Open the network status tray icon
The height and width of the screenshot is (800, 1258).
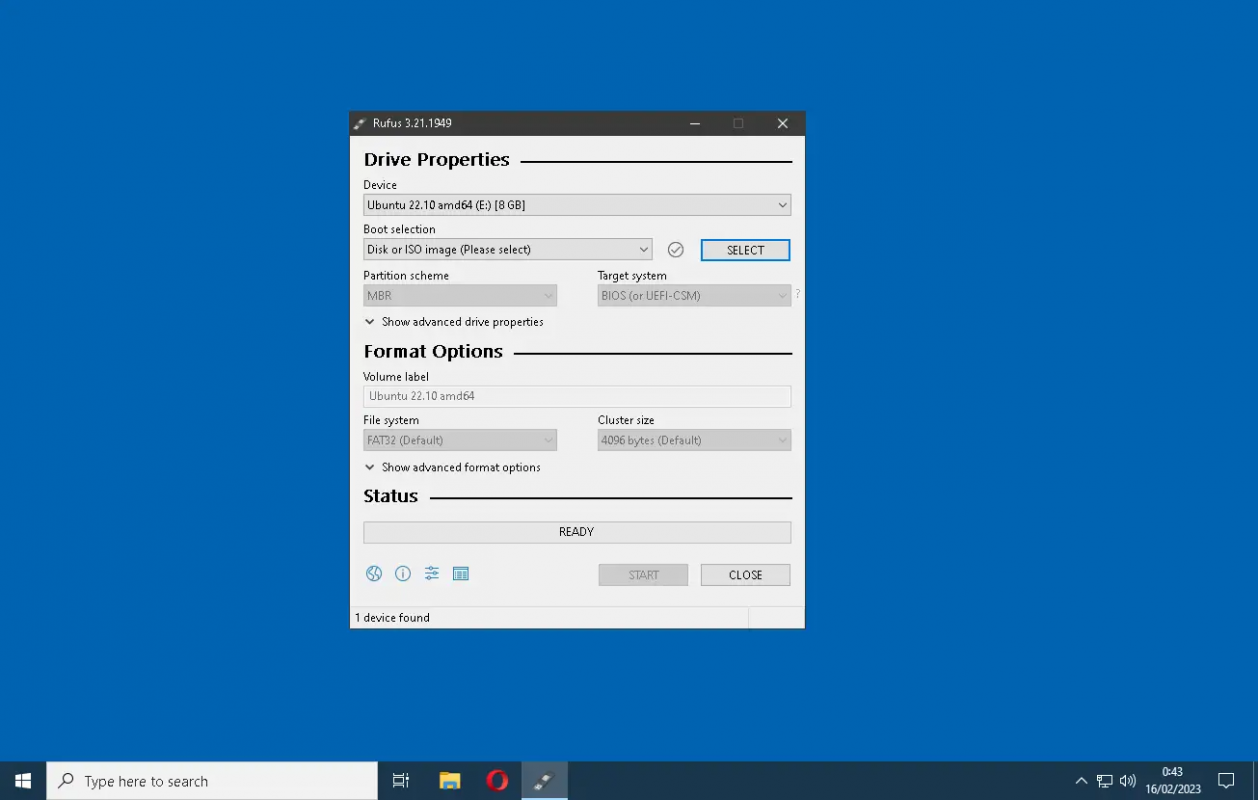(1105, 781)
